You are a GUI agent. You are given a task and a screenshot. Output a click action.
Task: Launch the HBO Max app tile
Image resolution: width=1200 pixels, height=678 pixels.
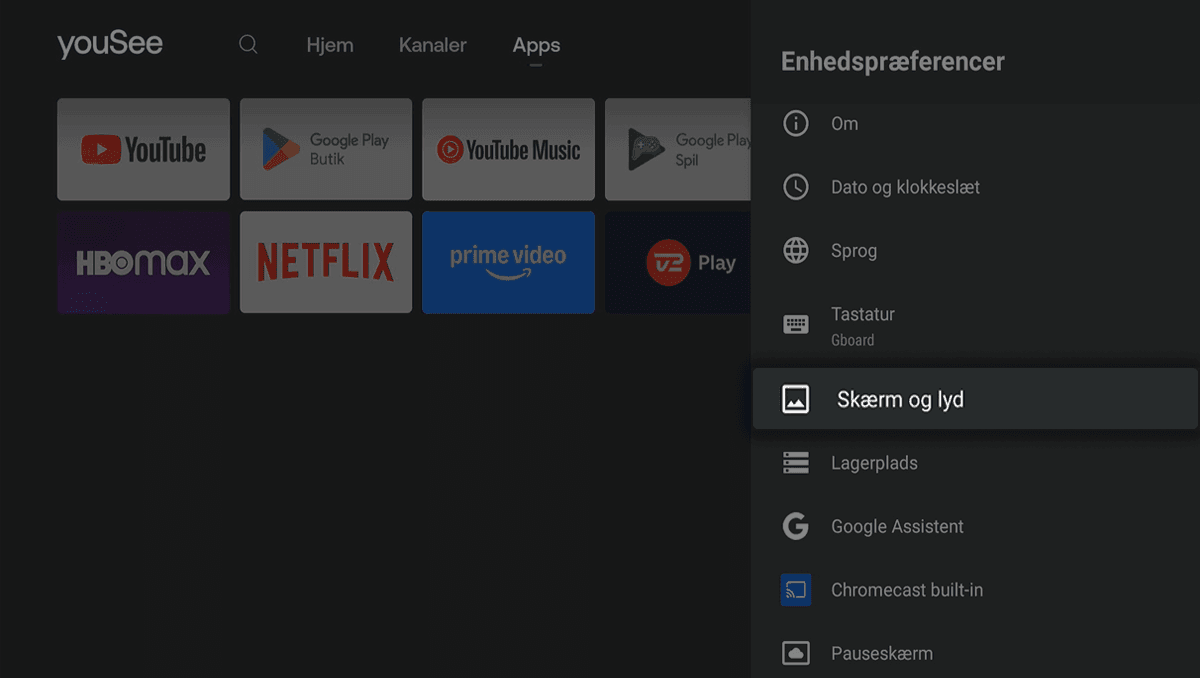click(143, 262)
